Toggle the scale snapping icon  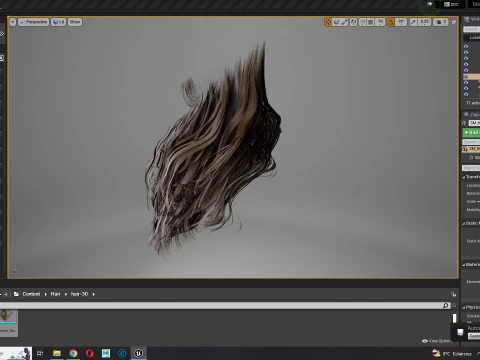[x=413, y=22]
